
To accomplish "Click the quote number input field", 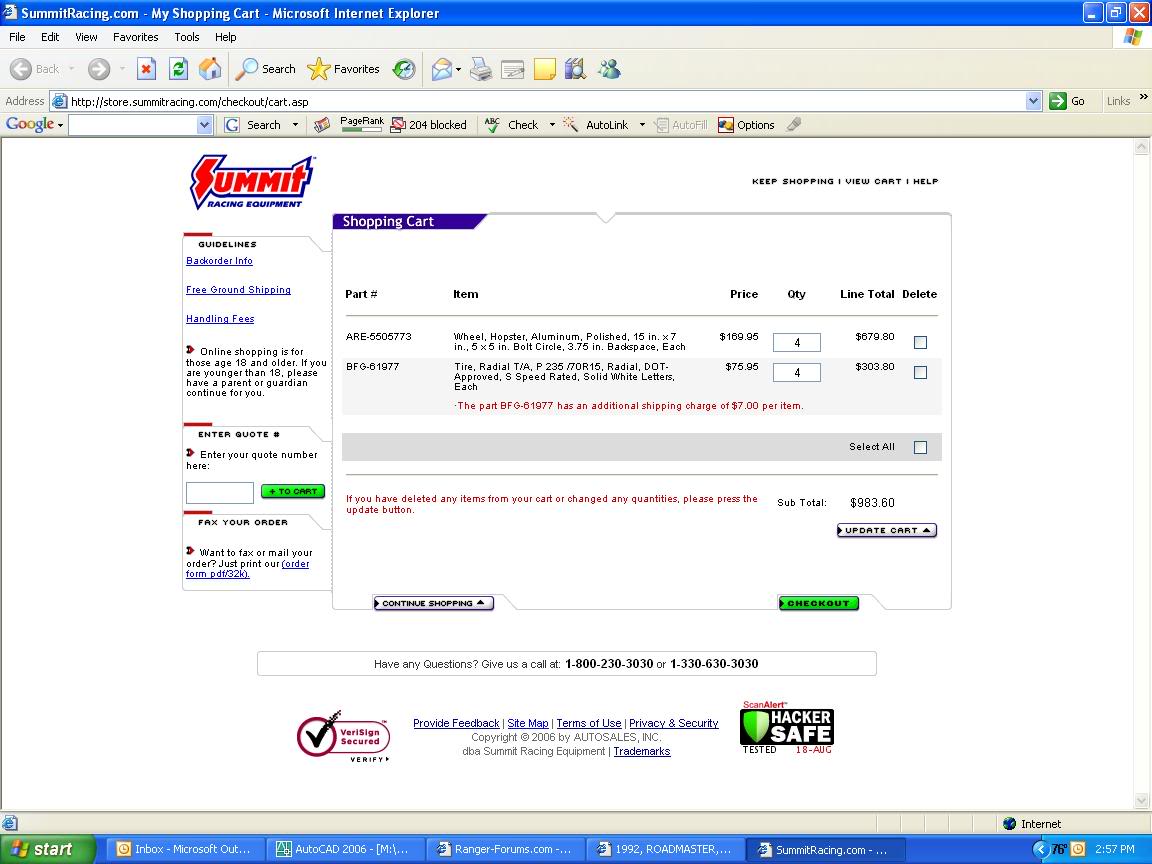I will tap(220, 492).
